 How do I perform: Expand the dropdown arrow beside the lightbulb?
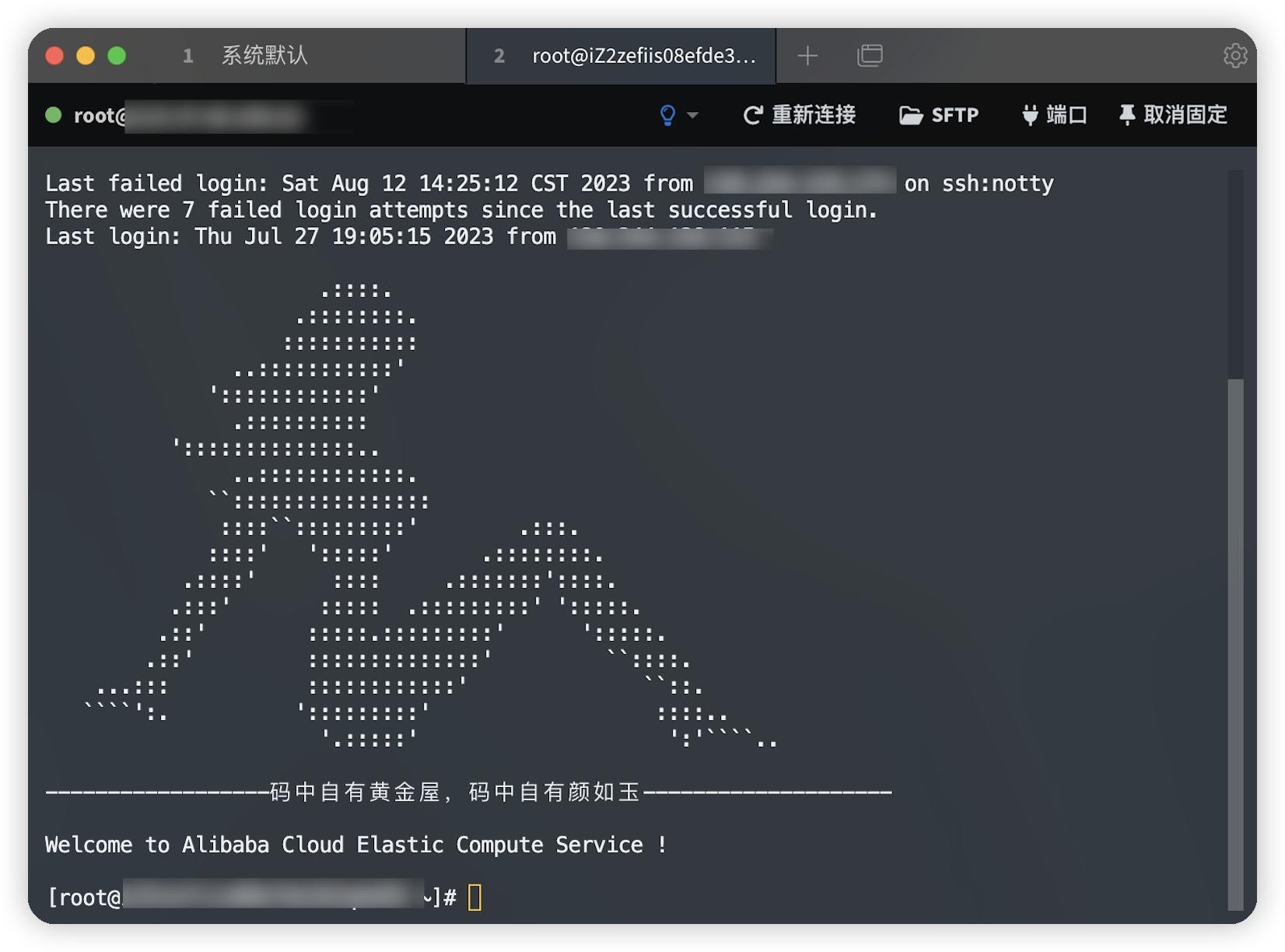pos(692,115)
